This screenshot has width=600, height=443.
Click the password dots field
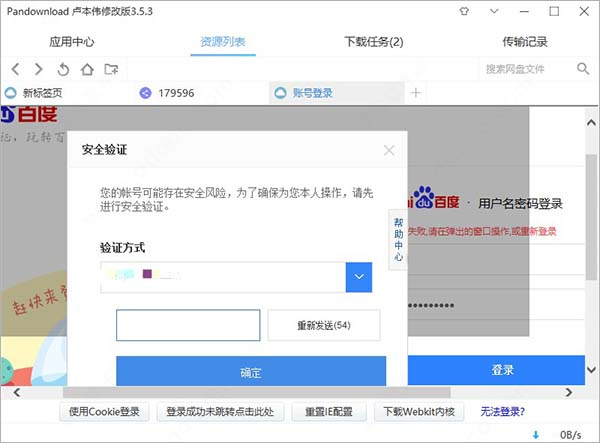point(431,305)
